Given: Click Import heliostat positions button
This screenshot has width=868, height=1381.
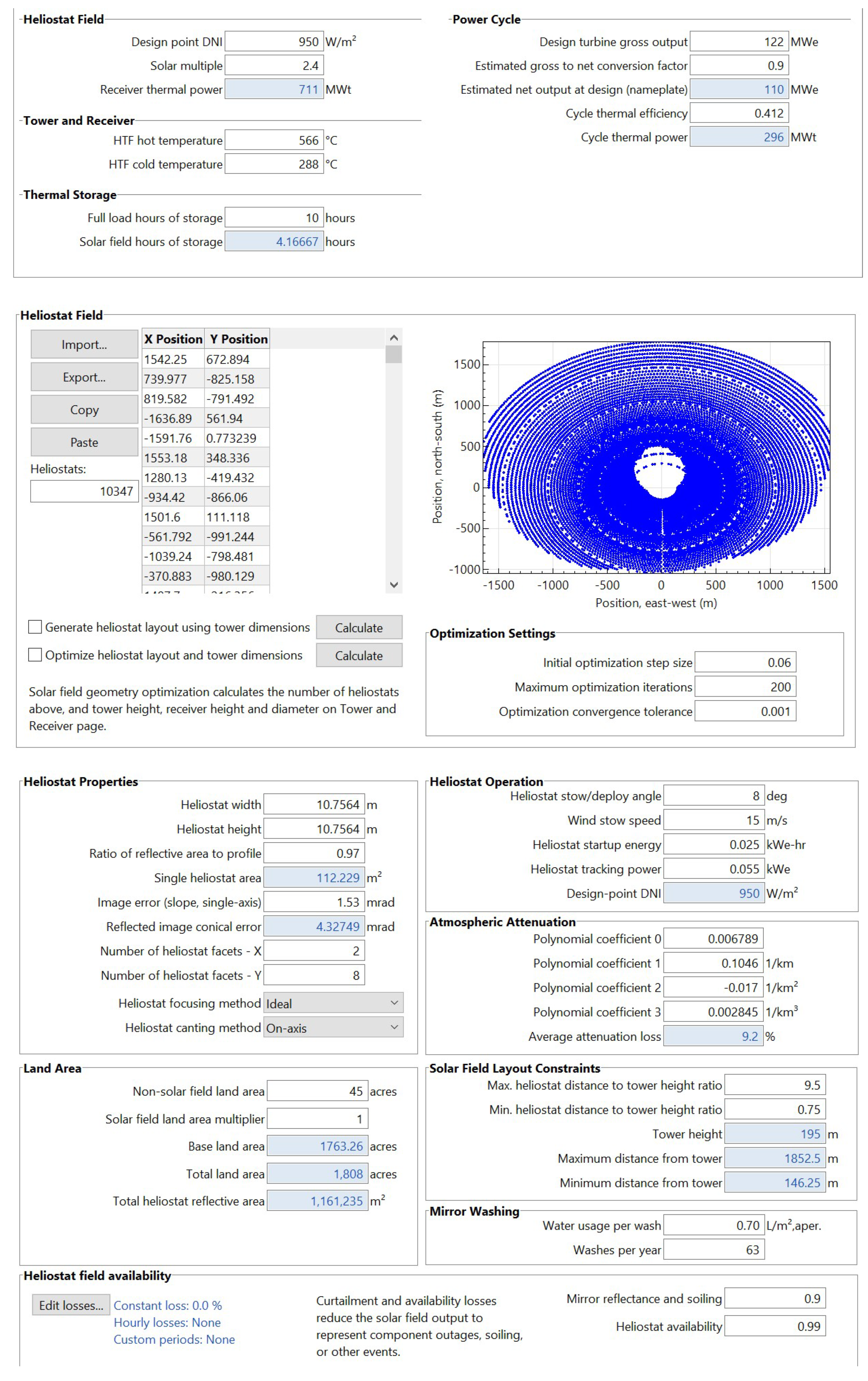Looking at the screenshot, I should click(x=84, y=344).
